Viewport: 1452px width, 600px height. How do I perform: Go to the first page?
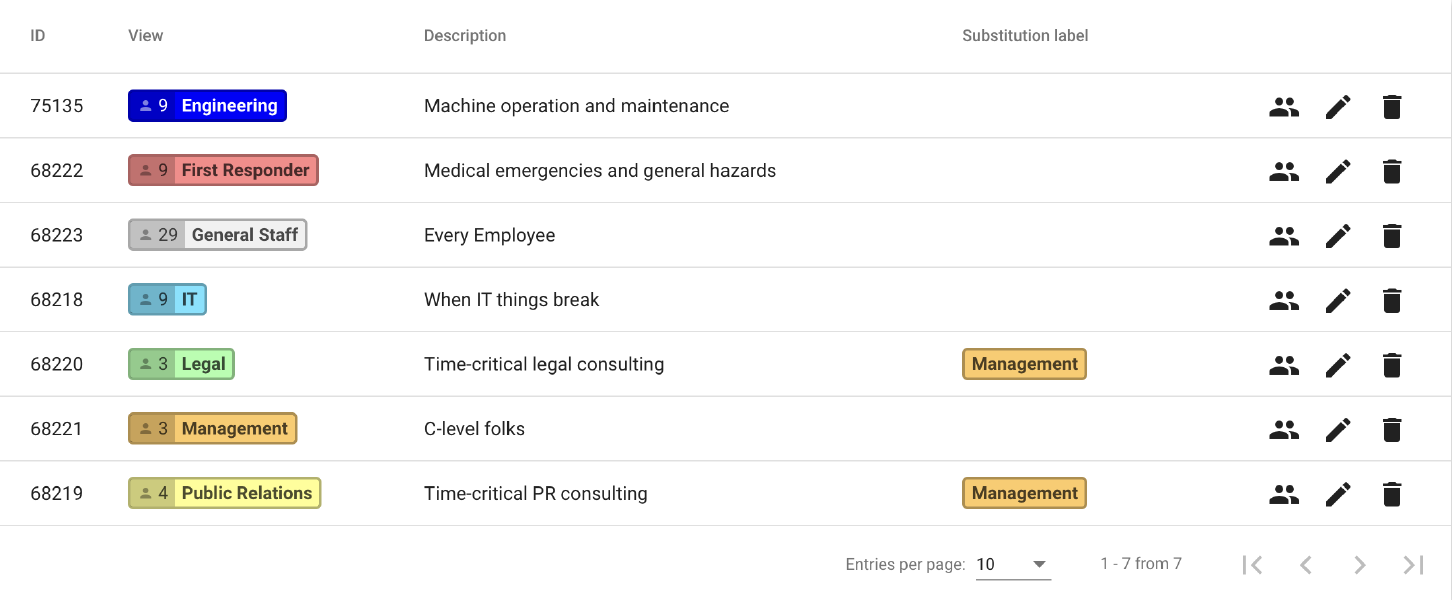pos(1252,565)
